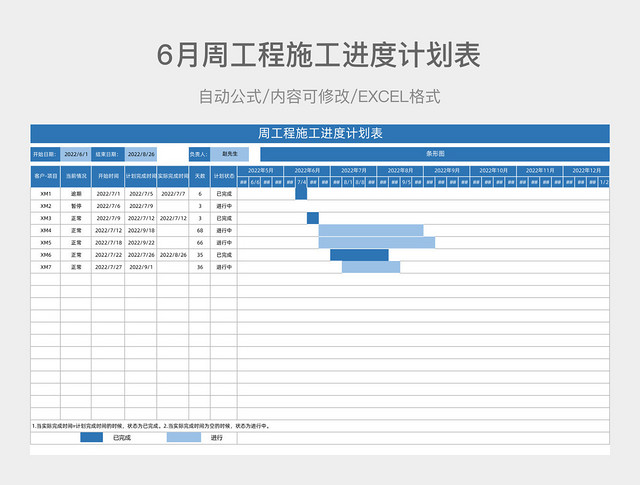Click the 已完成 legend label
The image size is (640, 485).
[x=122, y=438]
